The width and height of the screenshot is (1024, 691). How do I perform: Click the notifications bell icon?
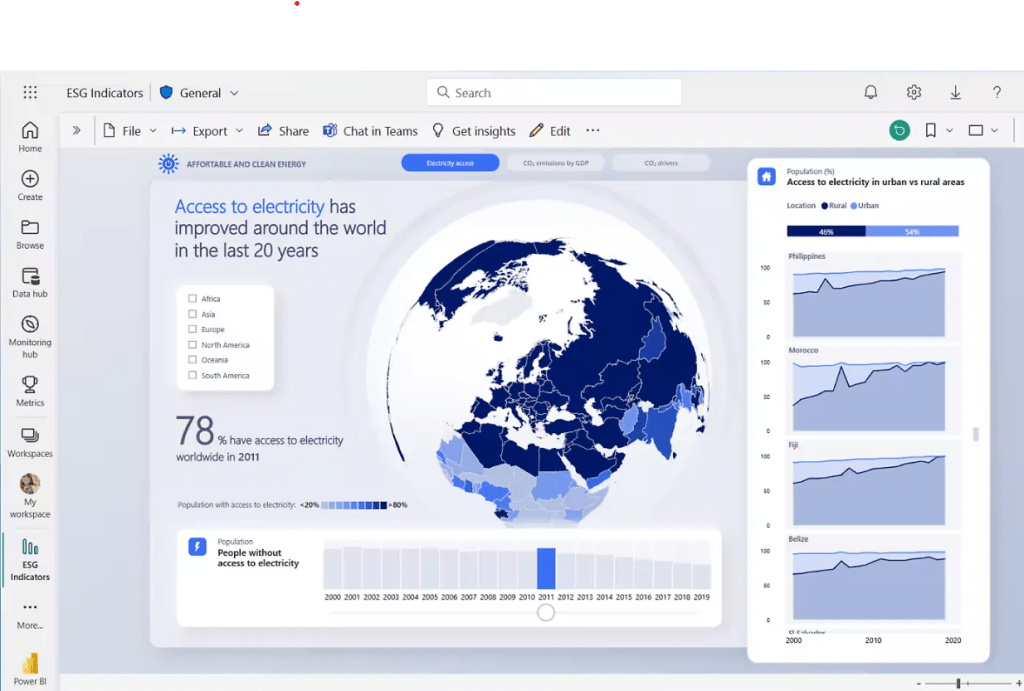click(870, 92)
